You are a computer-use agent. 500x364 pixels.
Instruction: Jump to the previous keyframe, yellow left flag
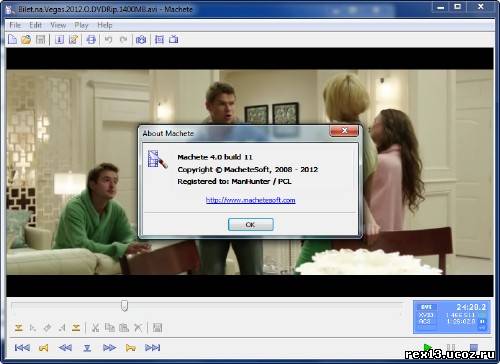pyautogui.click(x=43, y=348)
